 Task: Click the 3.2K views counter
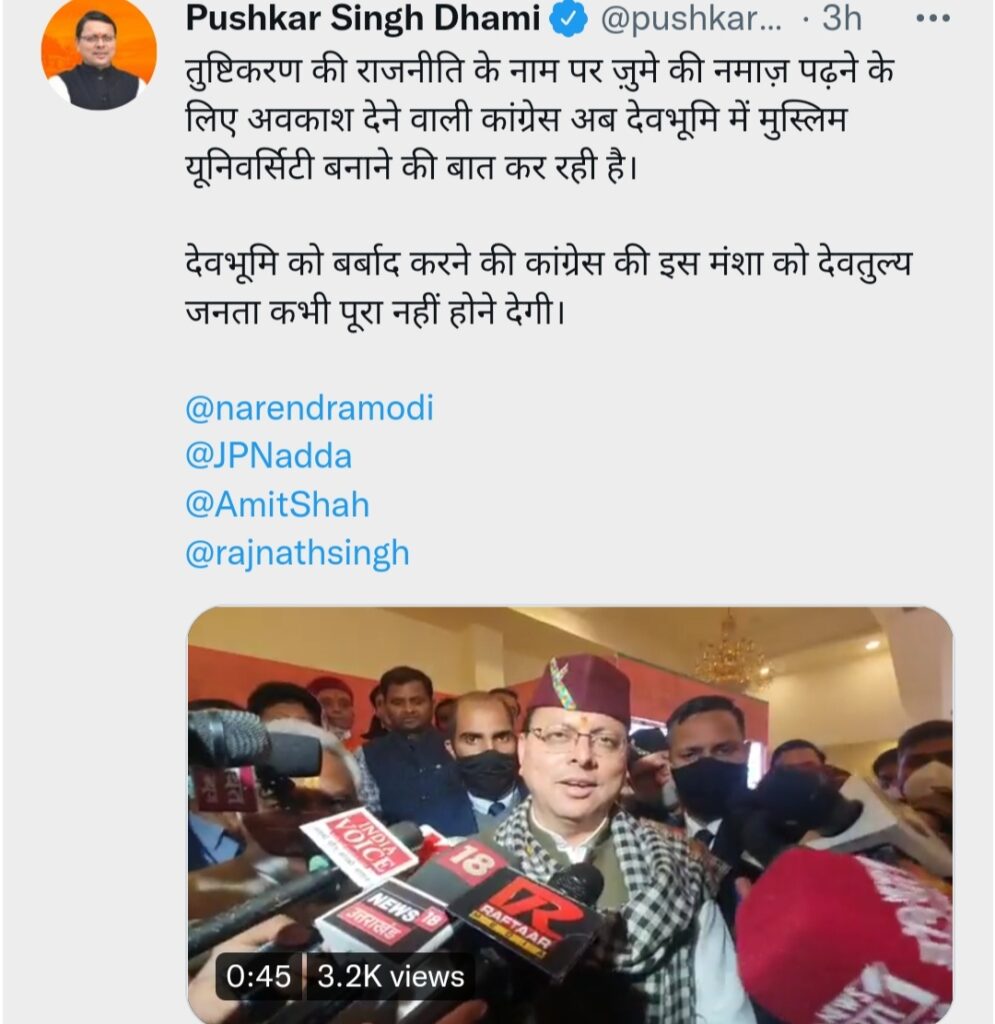tap(390, 977)
